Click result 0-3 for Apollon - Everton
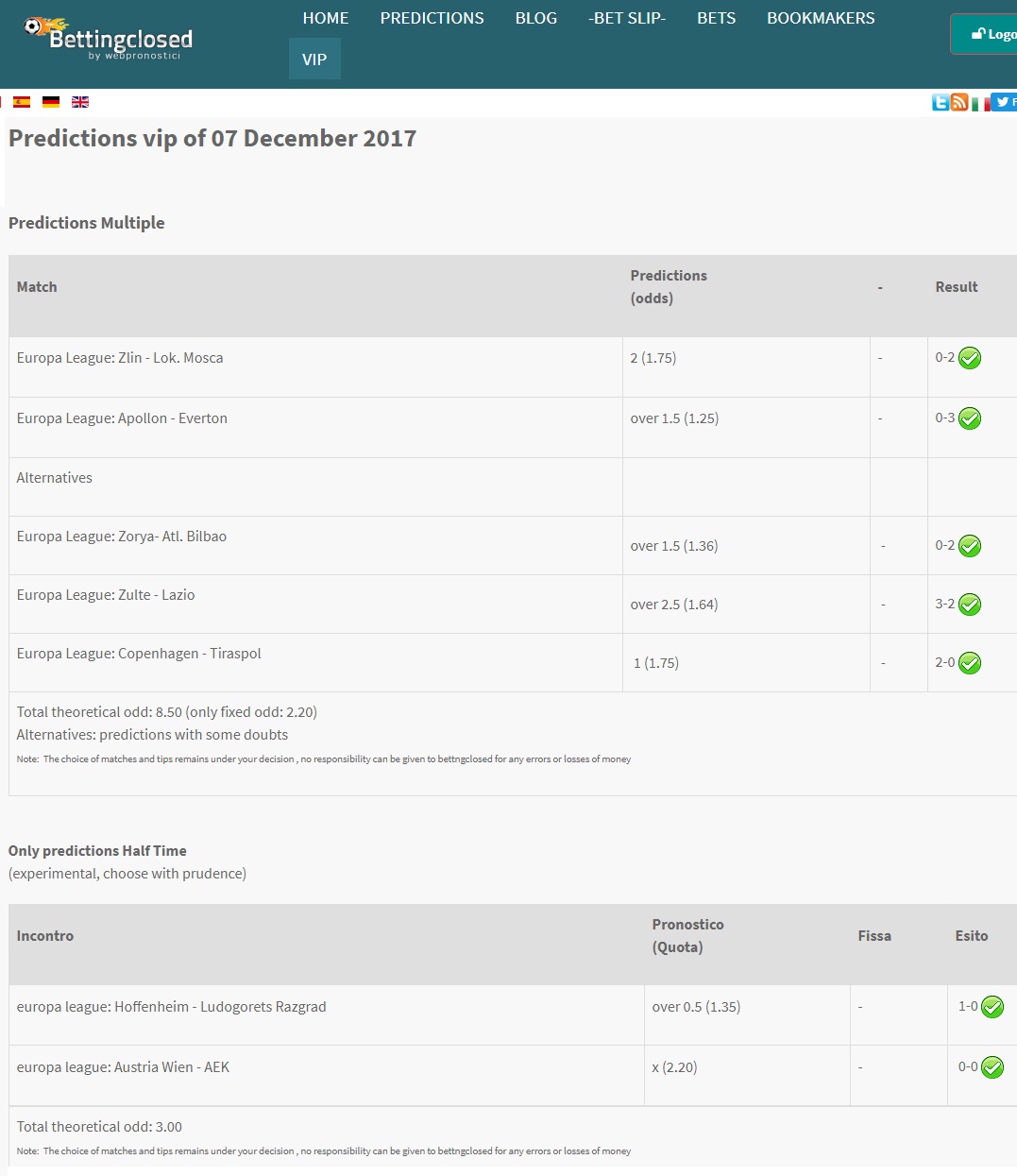Screen dimensions: 1017x1176 point(945,418)
